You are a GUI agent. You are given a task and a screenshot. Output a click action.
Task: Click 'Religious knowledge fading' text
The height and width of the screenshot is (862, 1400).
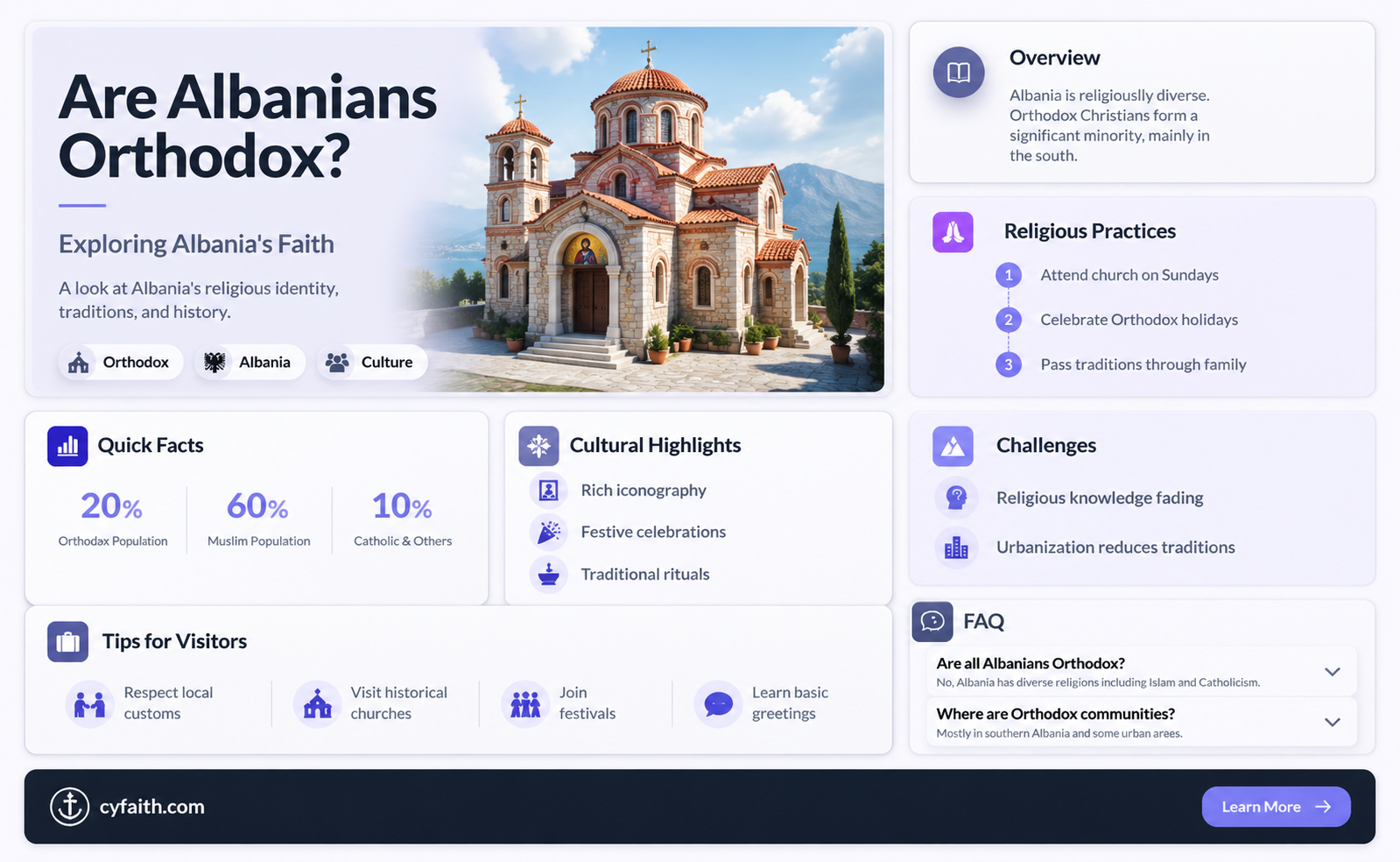click(x=1100, y=498)
